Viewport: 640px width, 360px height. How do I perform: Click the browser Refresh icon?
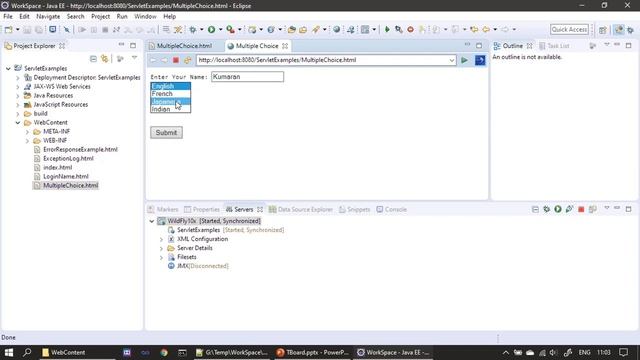click(187, 60)
